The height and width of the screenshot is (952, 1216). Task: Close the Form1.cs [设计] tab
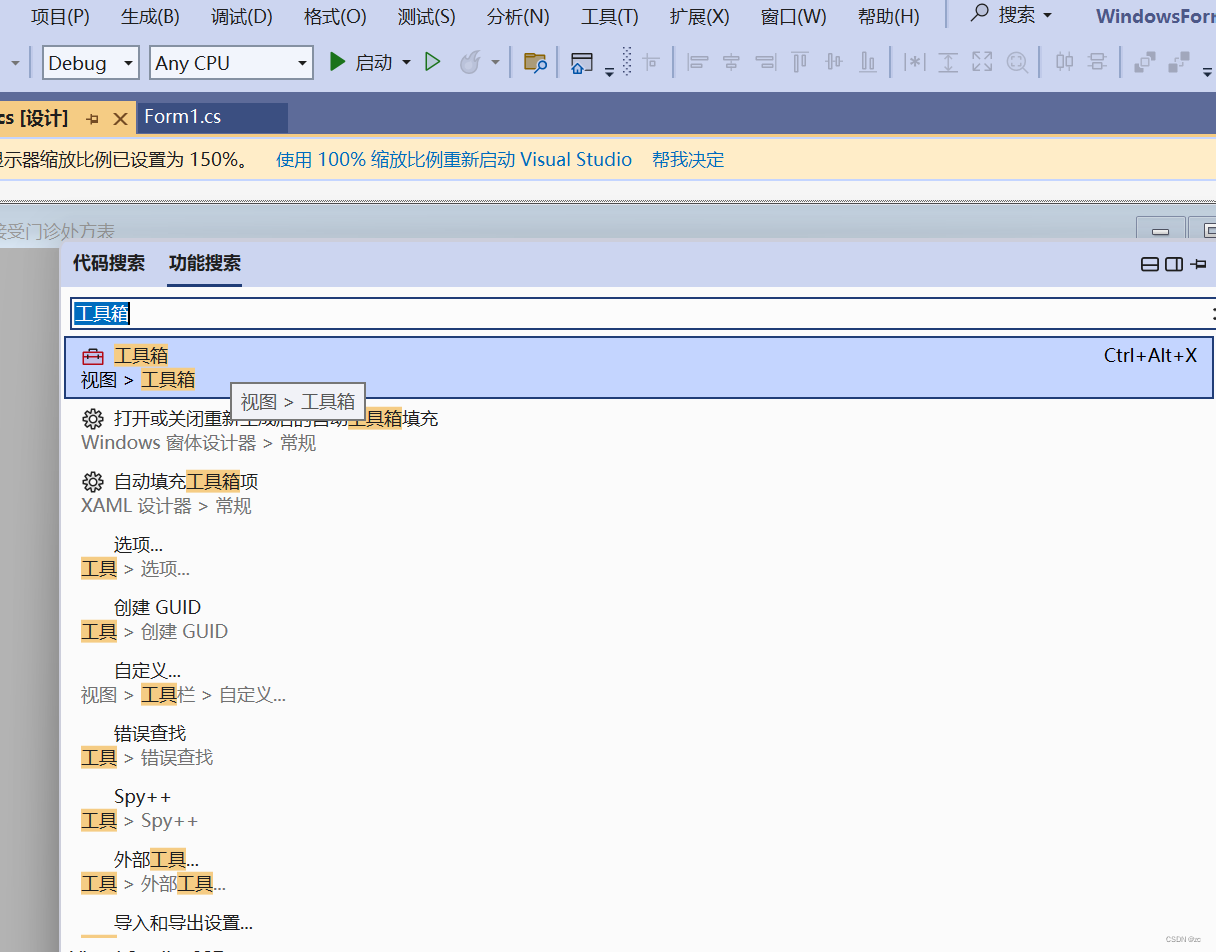point(120,119)
